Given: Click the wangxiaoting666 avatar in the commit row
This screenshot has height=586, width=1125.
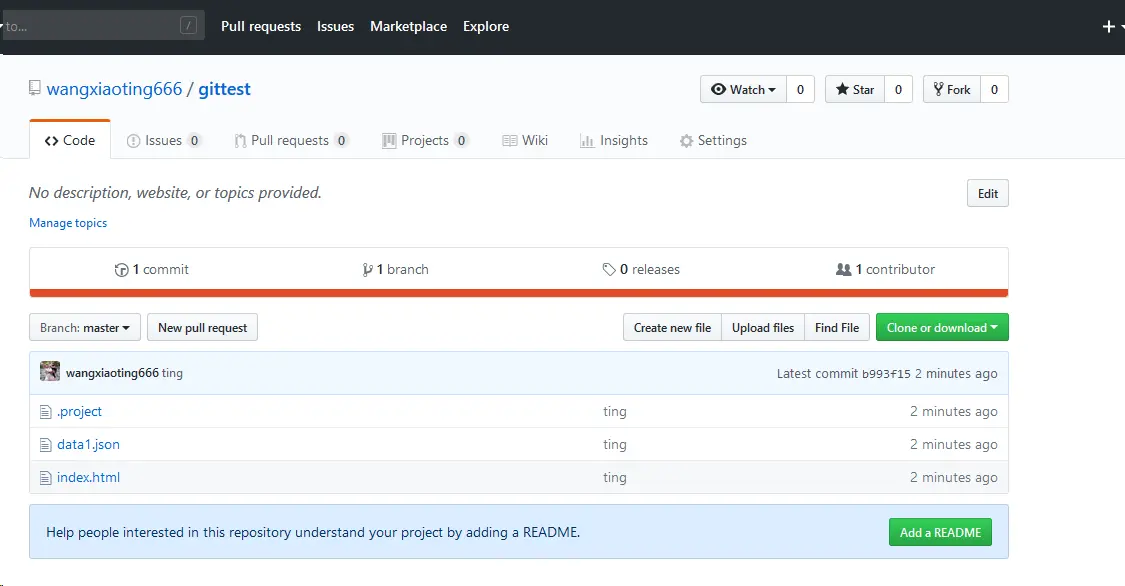Looking at the screenshot, I should coord(50,372).
